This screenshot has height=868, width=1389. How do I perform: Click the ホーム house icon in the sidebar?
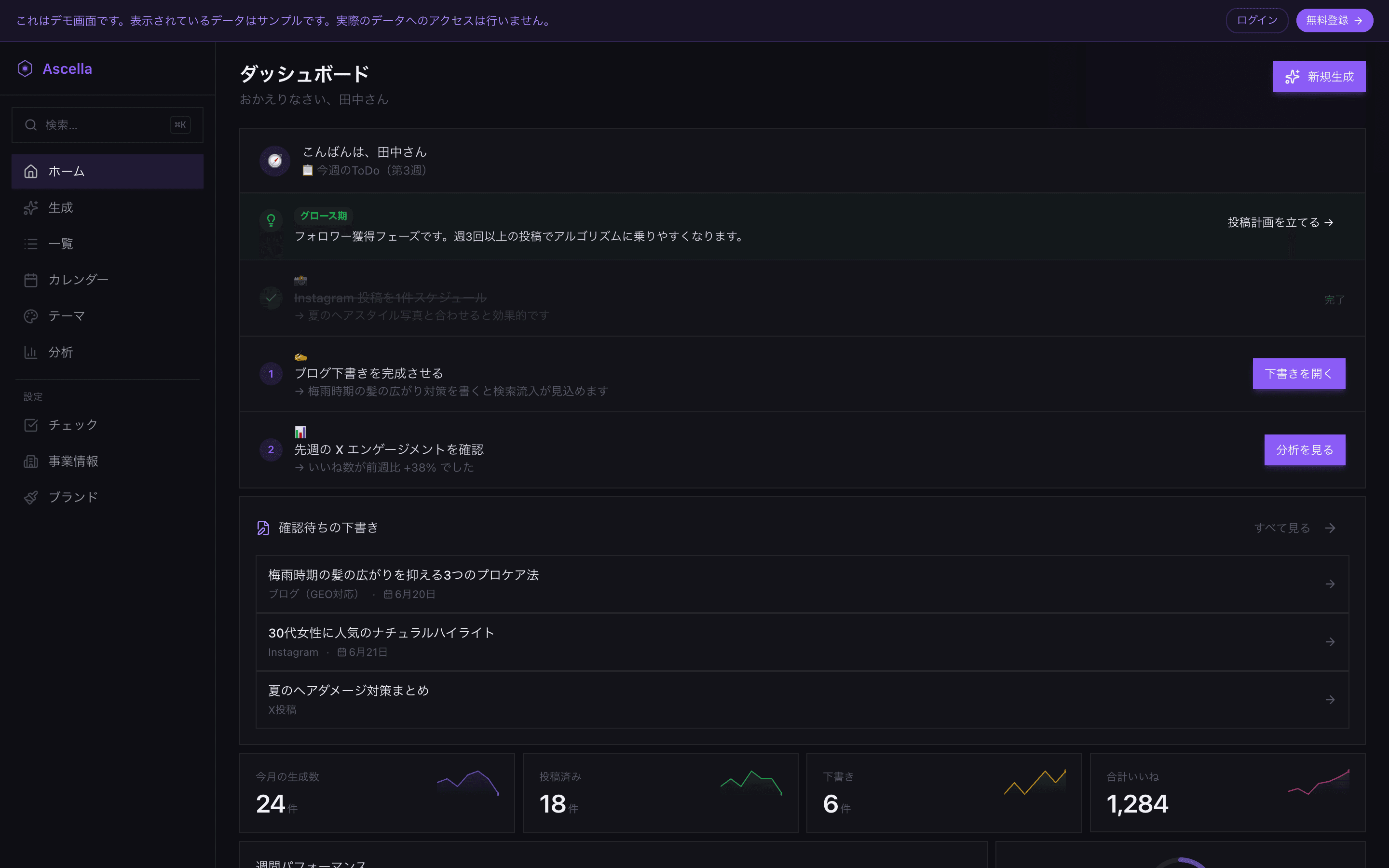click(31, 171)
